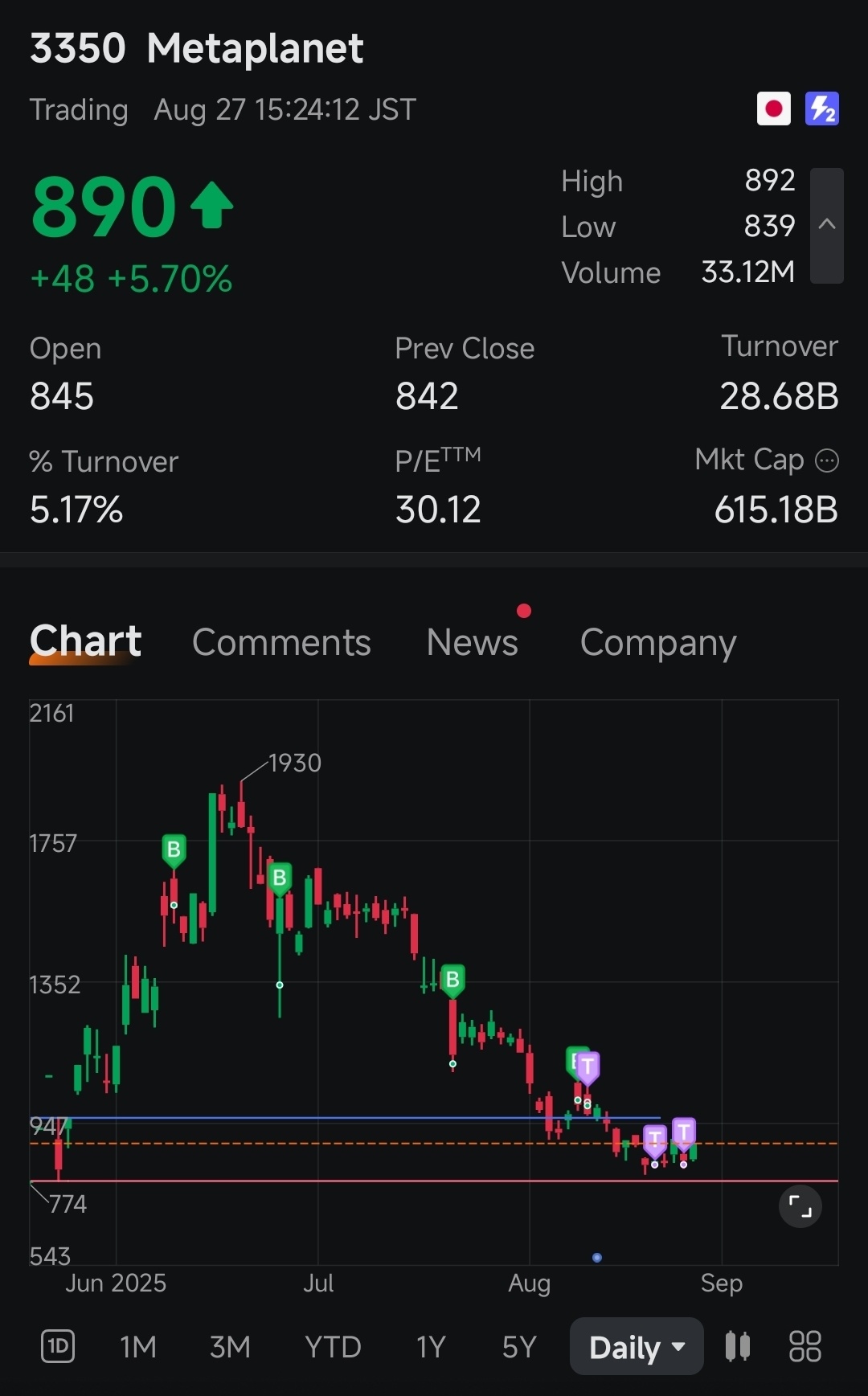Tap the current price 890
This screenshot has height=1396, width=868.
point(103,207)
